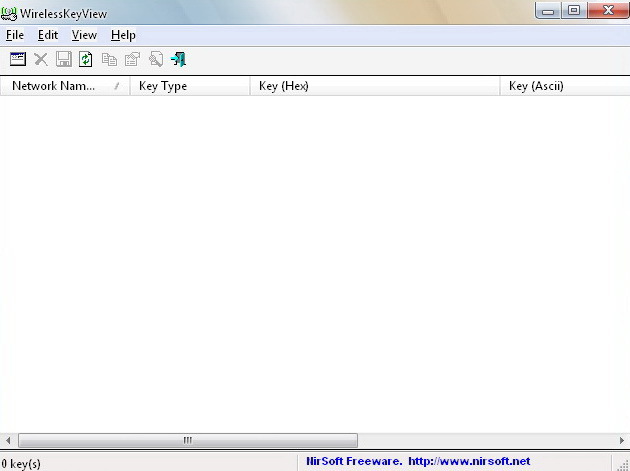Click the Properties toolbar icon
Image resolution: width=630 pixels, height=471 pixels.
coord(132,59)
